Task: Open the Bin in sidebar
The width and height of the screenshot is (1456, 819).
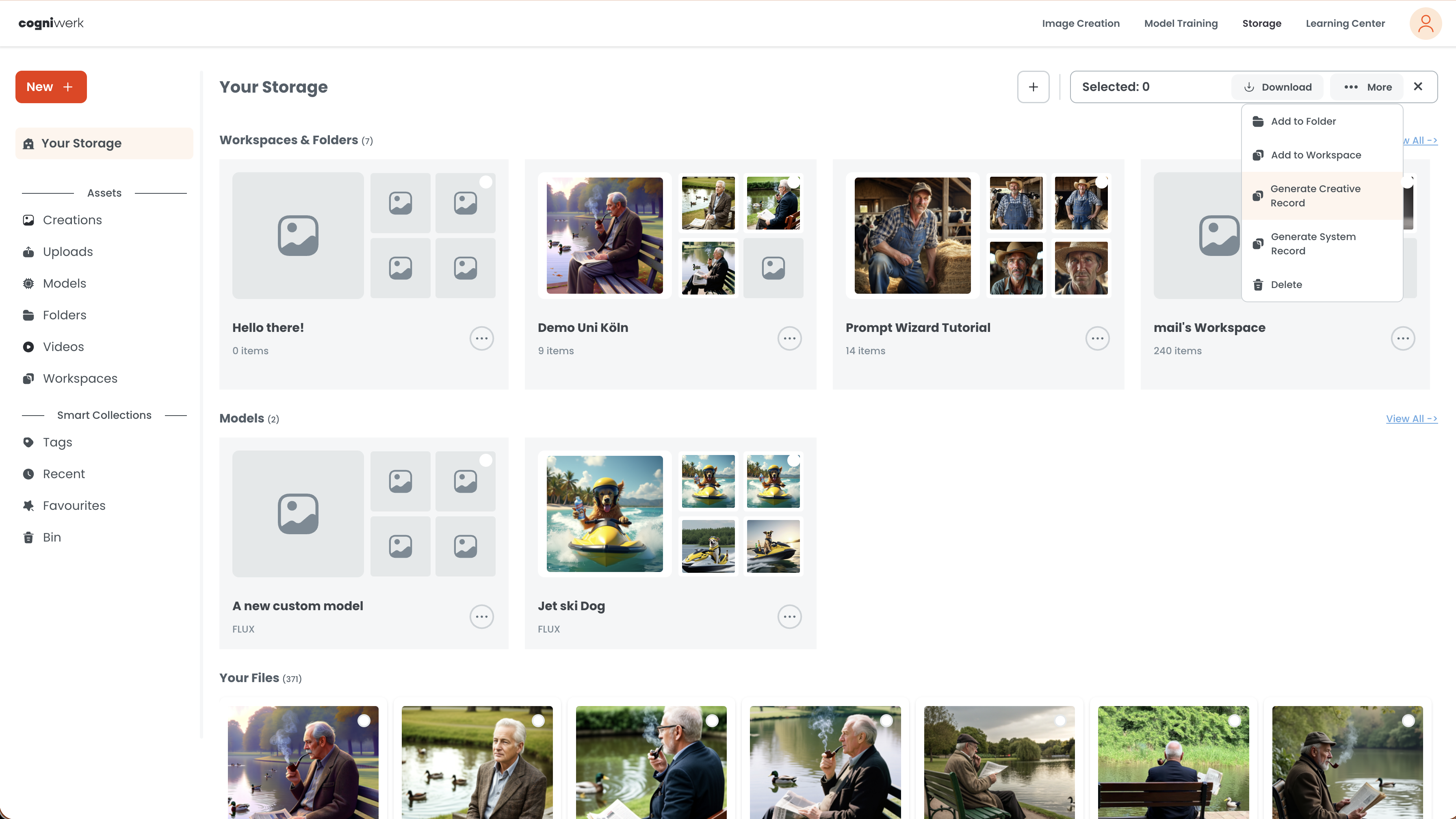Action: [x=52, y=537]
